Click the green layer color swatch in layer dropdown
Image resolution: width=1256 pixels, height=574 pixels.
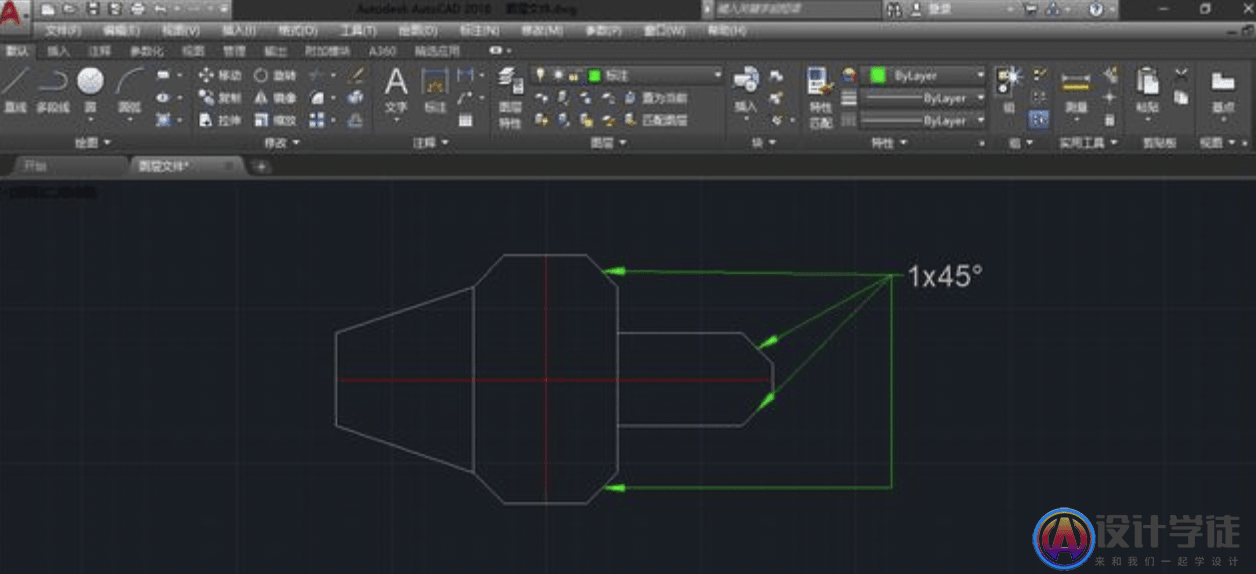click(594, 75)
